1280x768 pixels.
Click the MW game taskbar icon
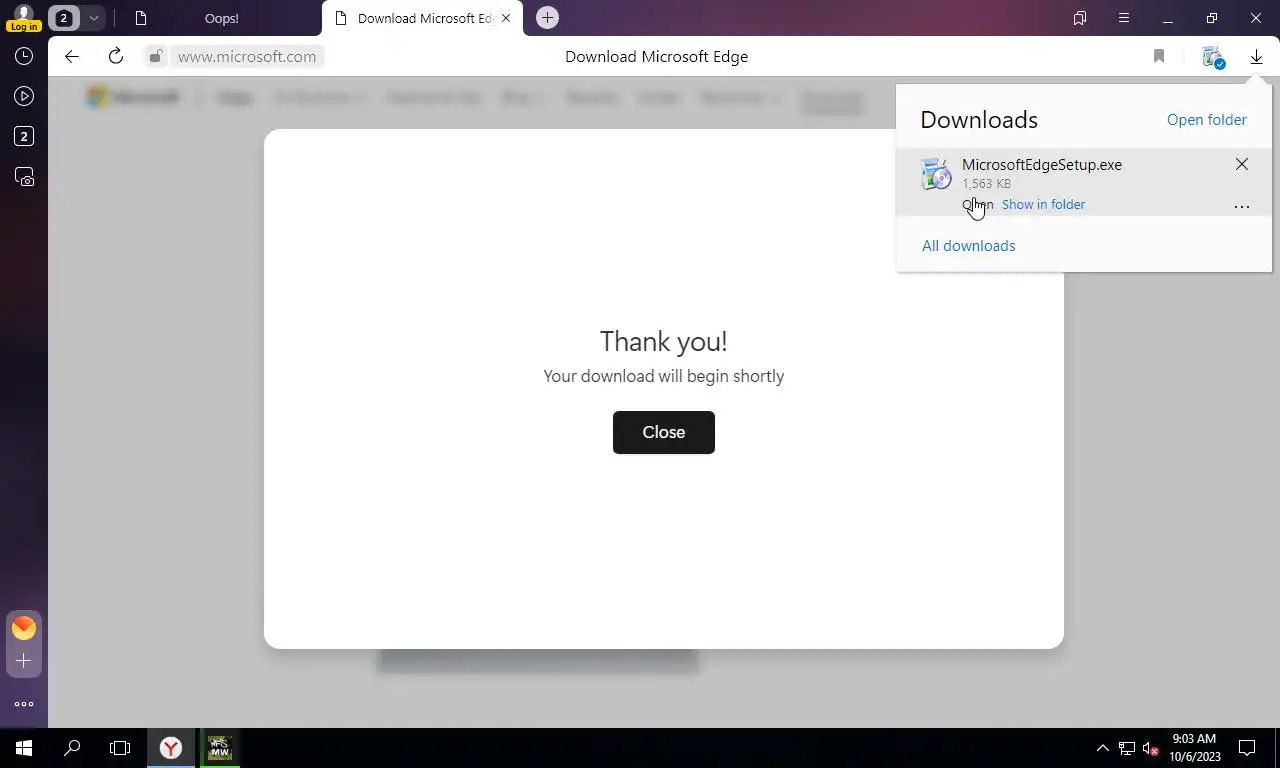pos(219,748)
